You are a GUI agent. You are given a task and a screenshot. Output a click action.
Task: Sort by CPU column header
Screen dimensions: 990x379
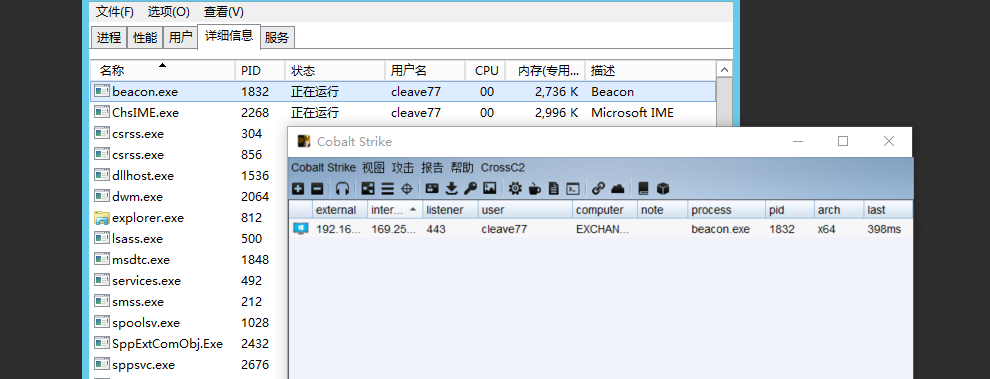tap(486, 70)
